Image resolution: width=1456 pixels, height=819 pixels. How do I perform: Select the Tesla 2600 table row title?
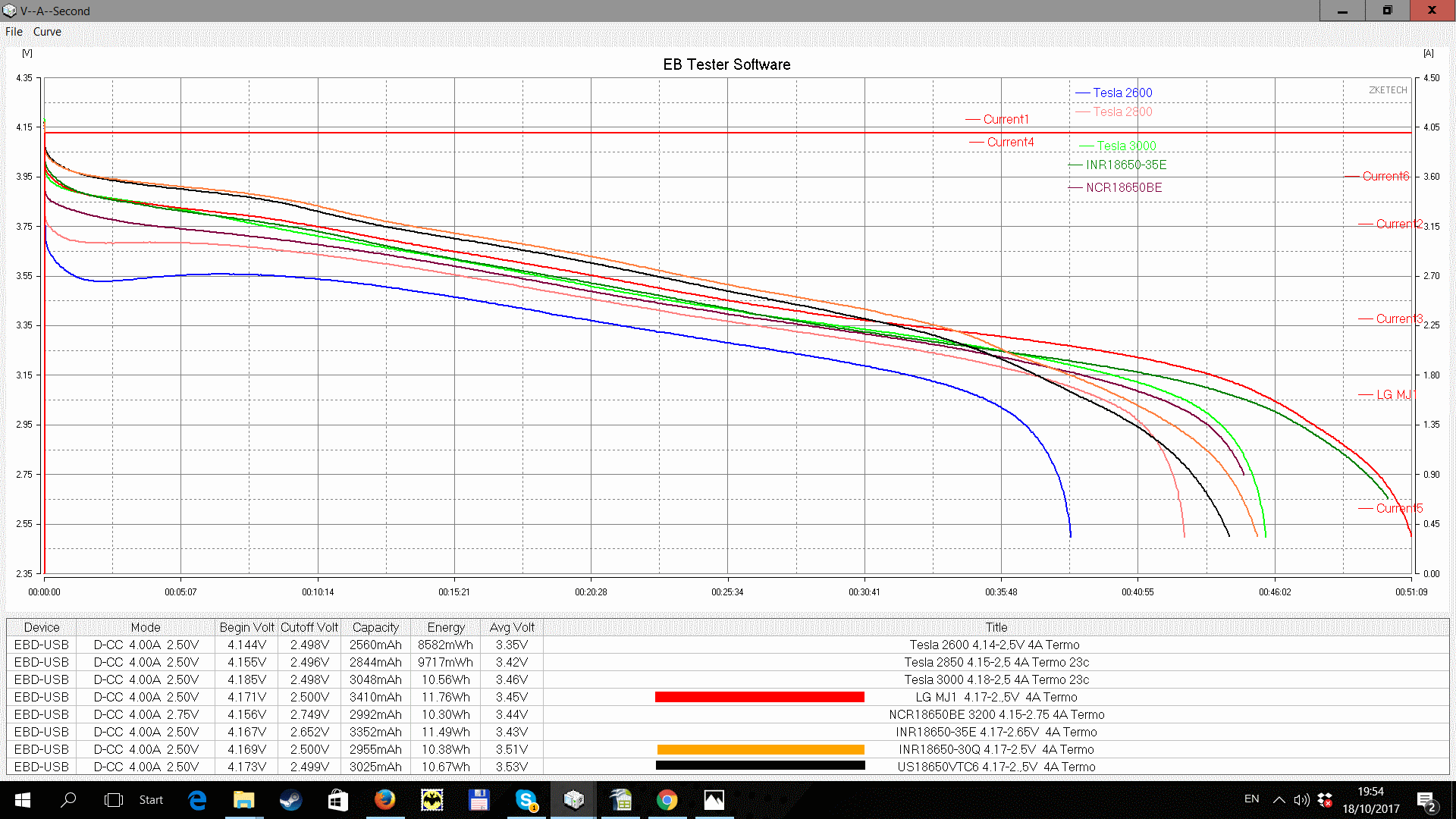(994, 645)
